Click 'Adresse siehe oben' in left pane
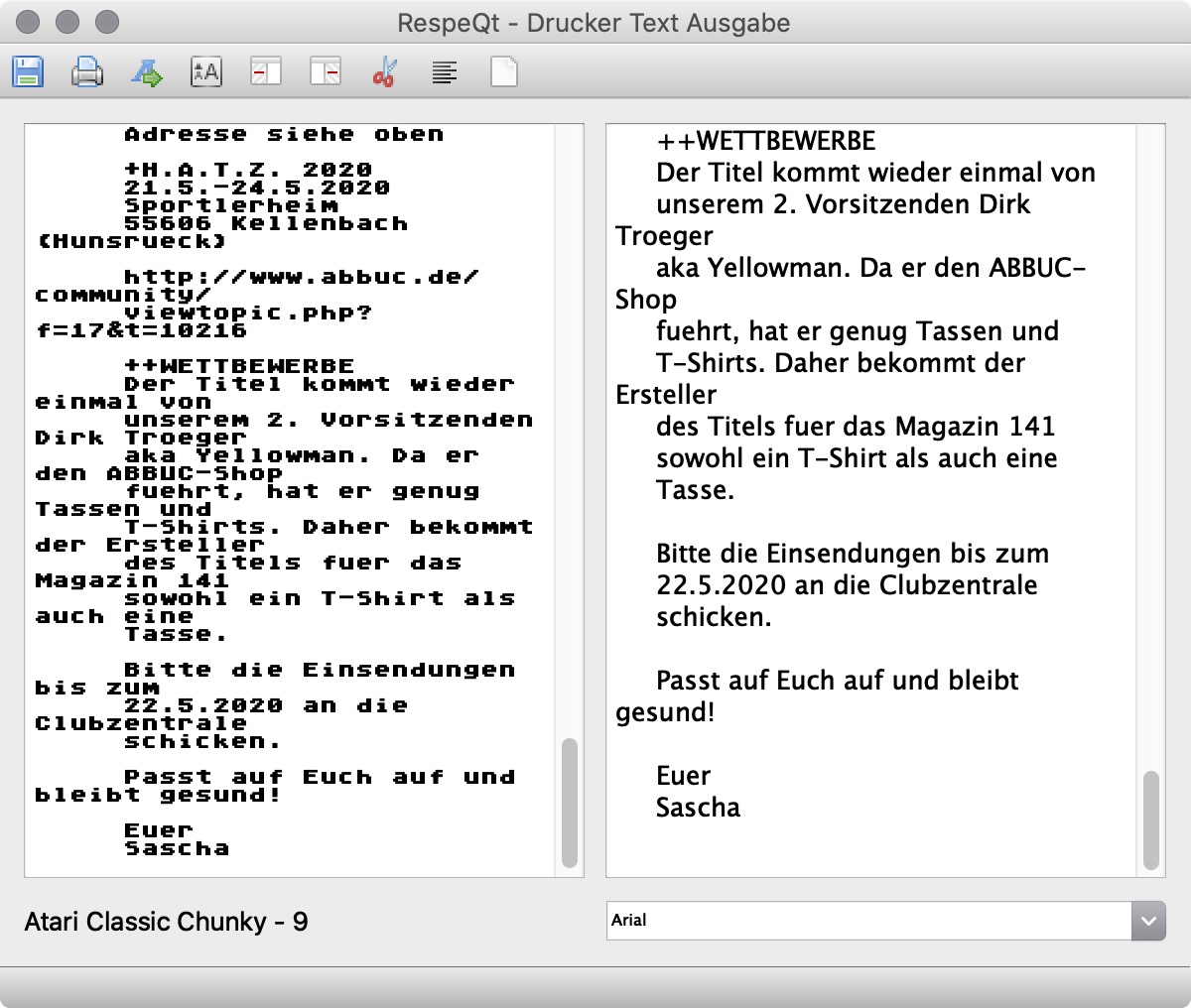Screen dimensions: 1191x1008 point(284,134)
